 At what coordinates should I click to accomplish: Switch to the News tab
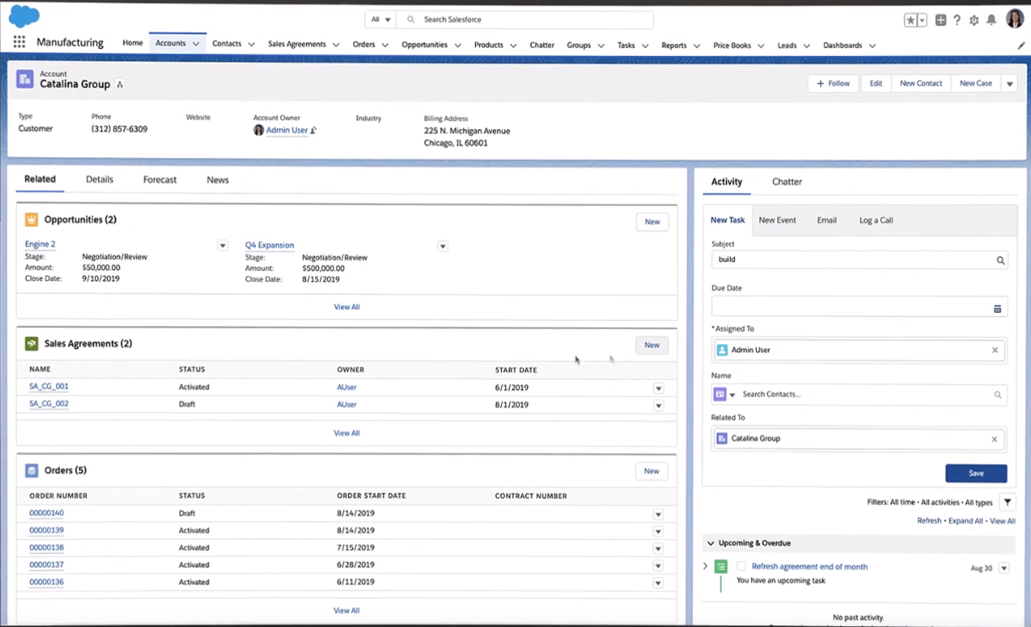(218, 180)
